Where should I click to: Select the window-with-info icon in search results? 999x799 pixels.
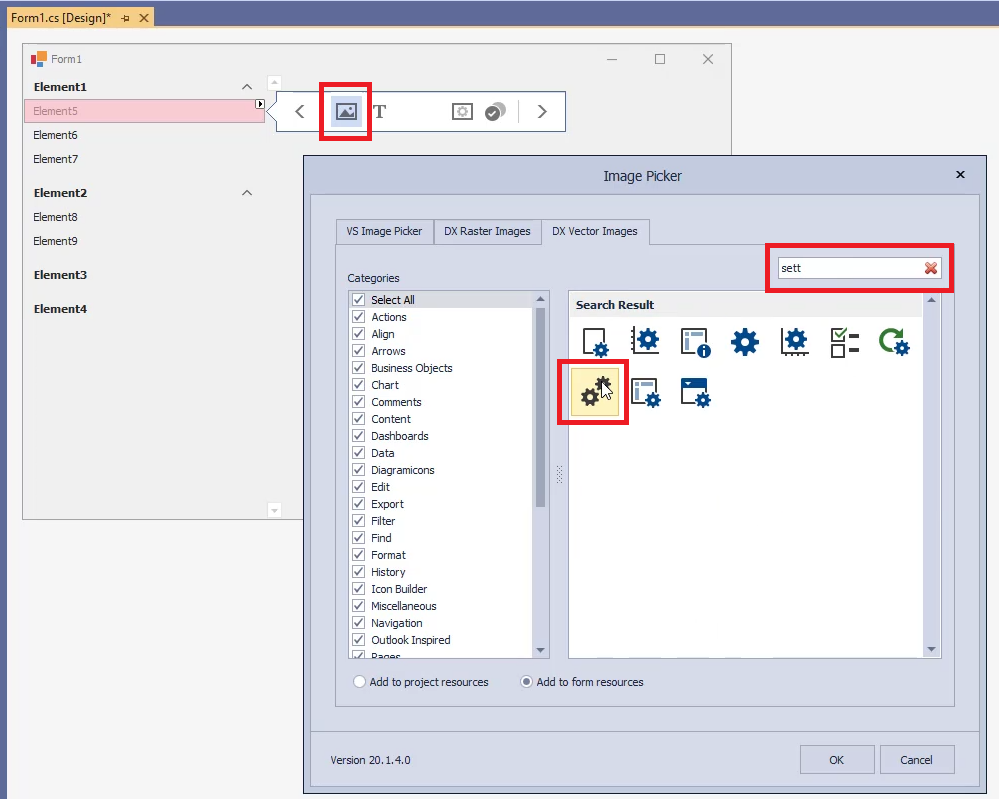695,342
